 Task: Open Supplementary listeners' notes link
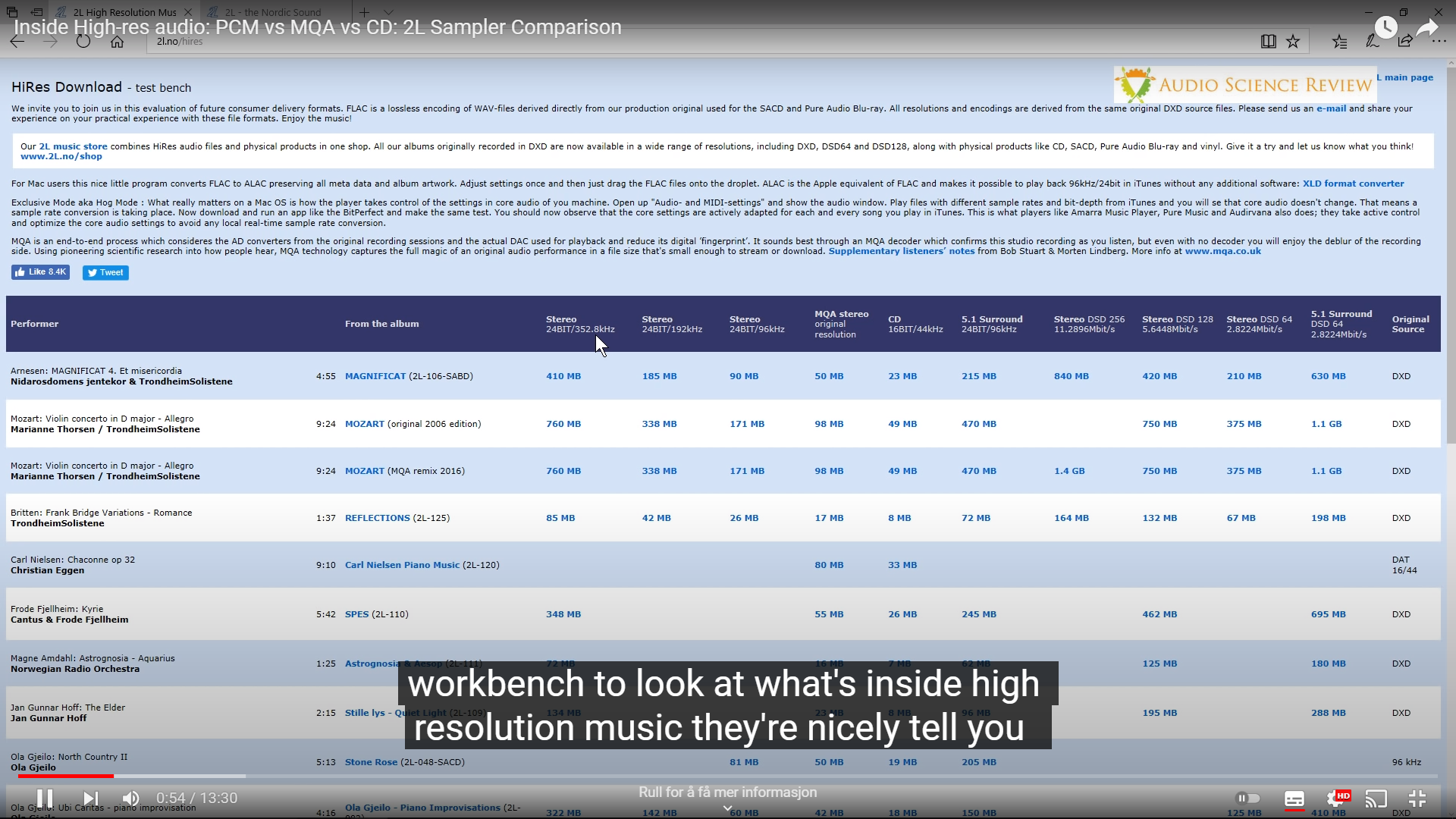point(901,251)
